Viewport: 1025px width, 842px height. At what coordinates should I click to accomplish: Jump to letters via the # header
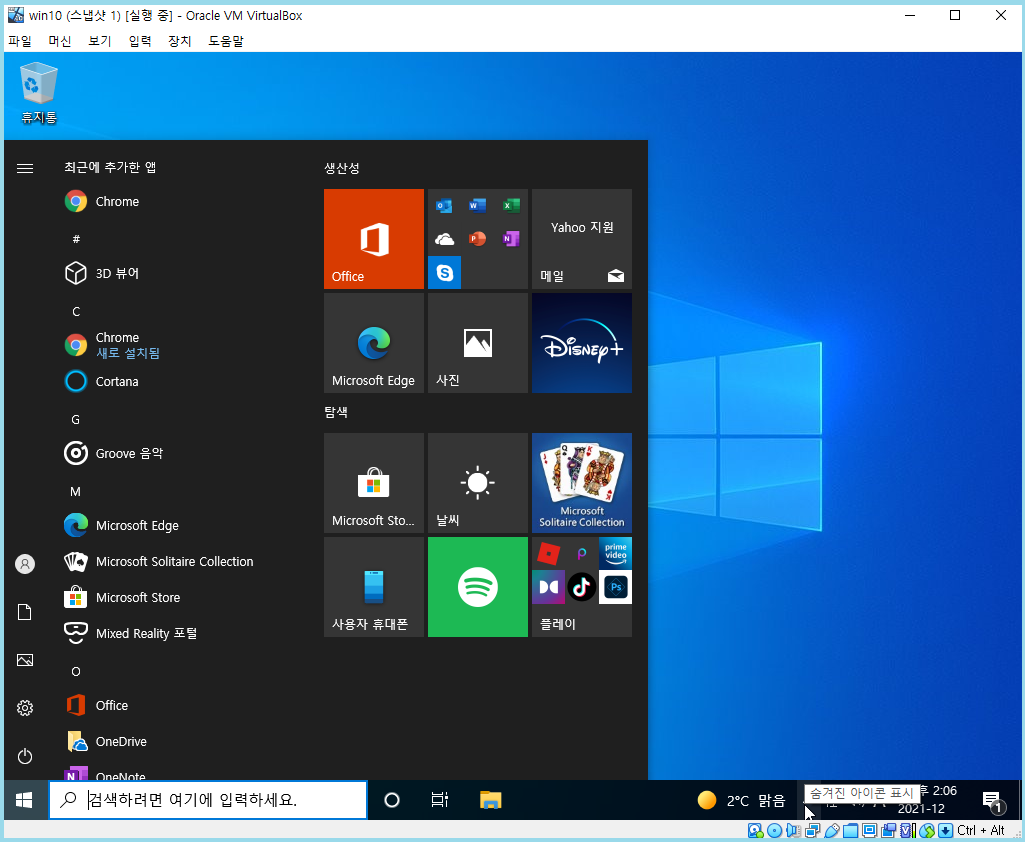coord(76,239)
